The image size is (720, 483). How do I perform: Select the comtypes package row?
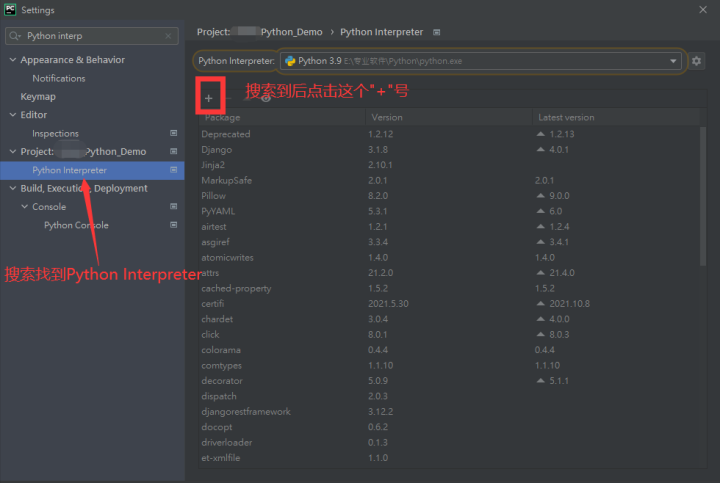(x=449, y=365)
